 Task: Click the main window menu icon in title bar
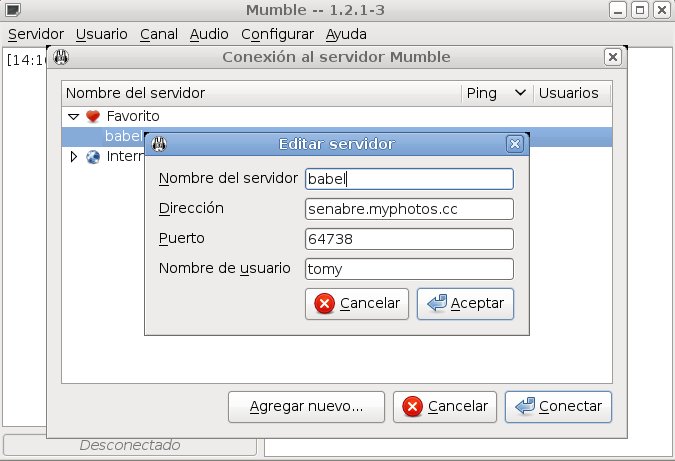(x=13, y=9)
